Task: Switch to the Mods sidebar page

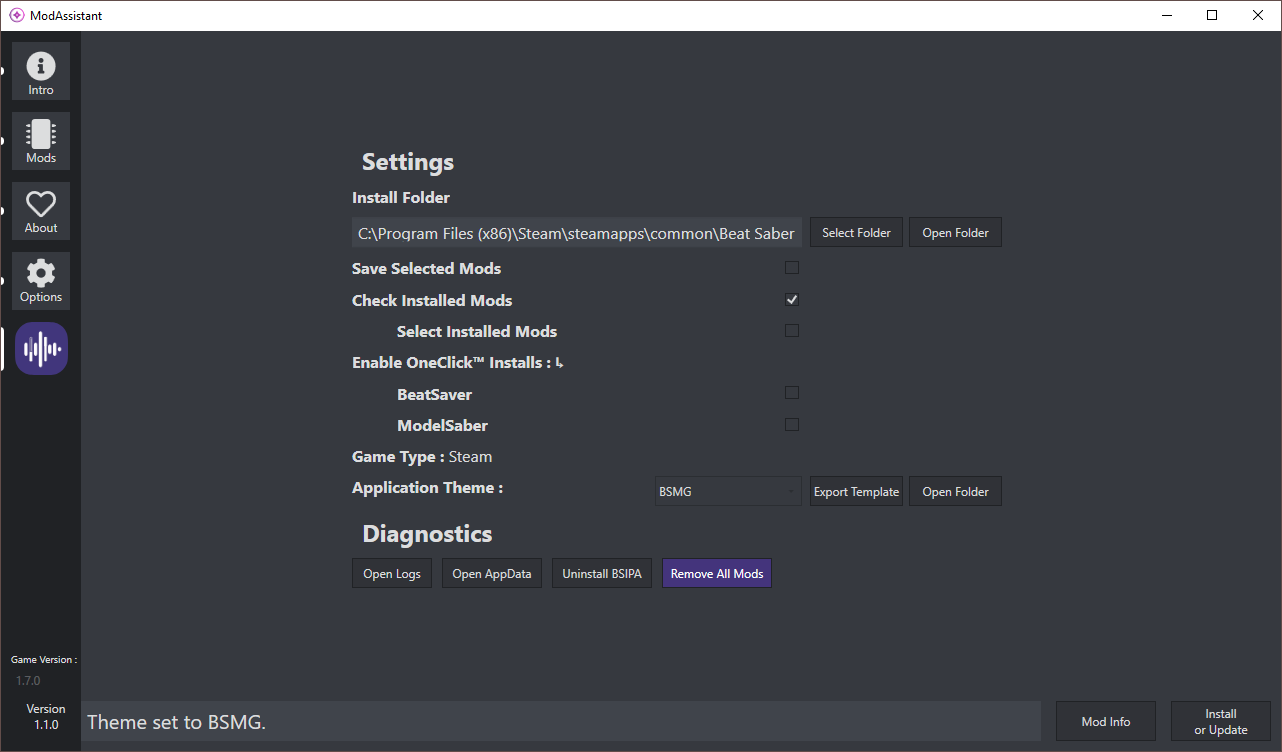Action: 41,141
